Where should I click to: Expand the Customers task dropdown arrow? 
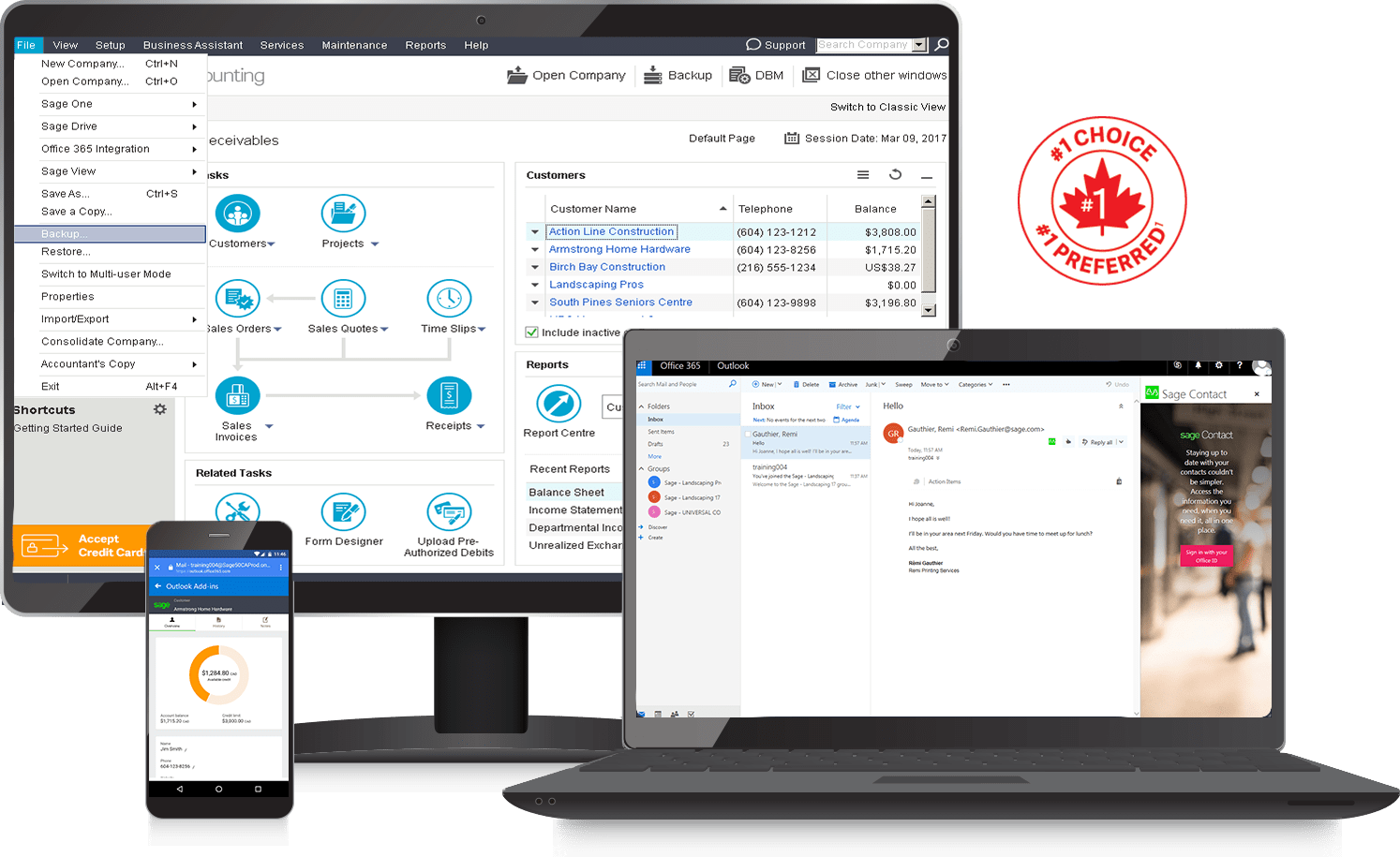tap(272, 244)
